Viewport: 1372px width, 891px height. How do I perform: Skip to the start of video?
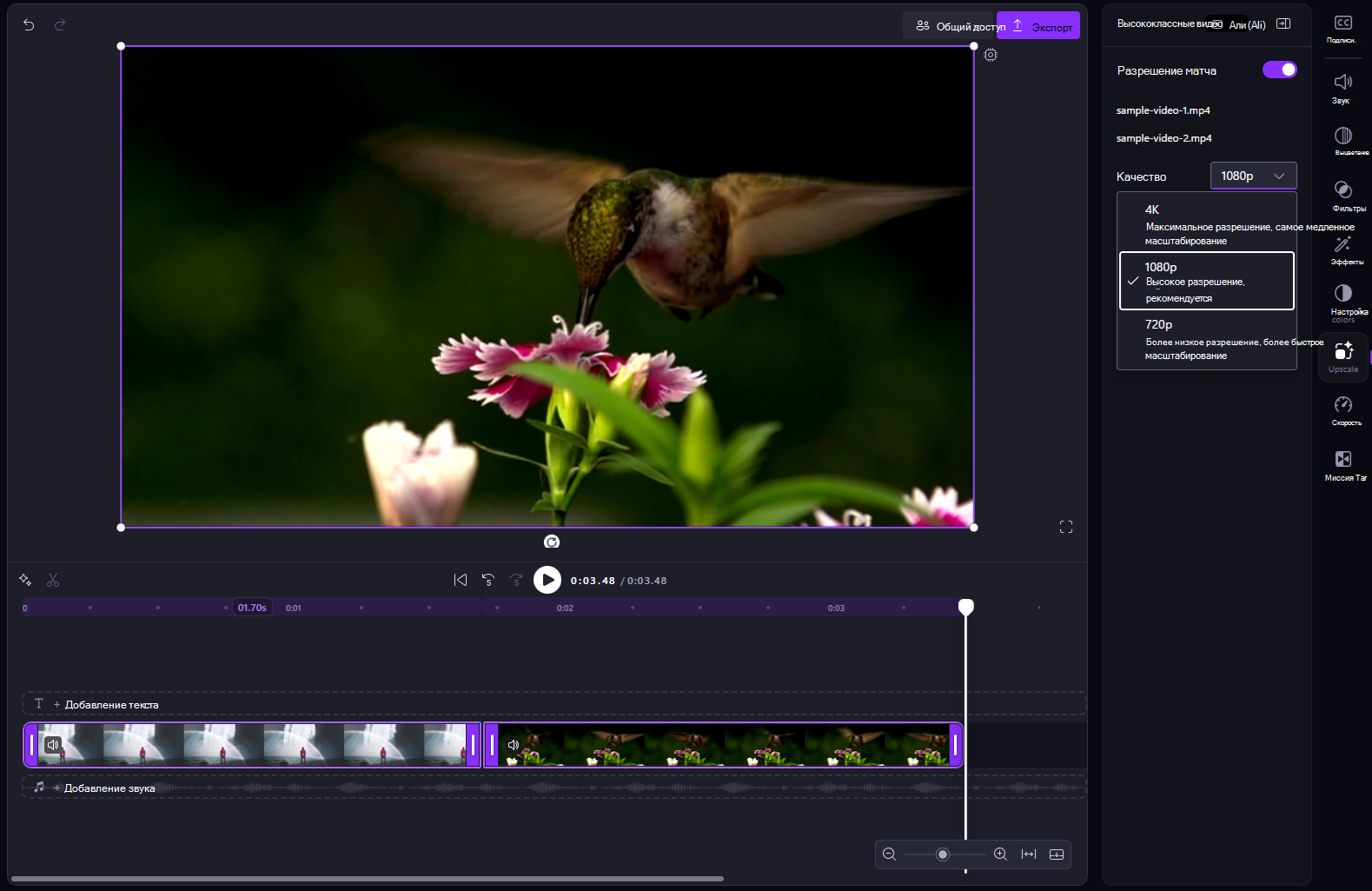click(461, 580)
